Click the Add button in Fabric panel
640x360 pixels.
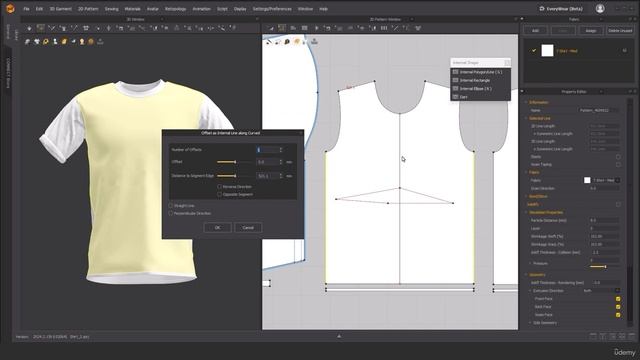pos(535,31)
